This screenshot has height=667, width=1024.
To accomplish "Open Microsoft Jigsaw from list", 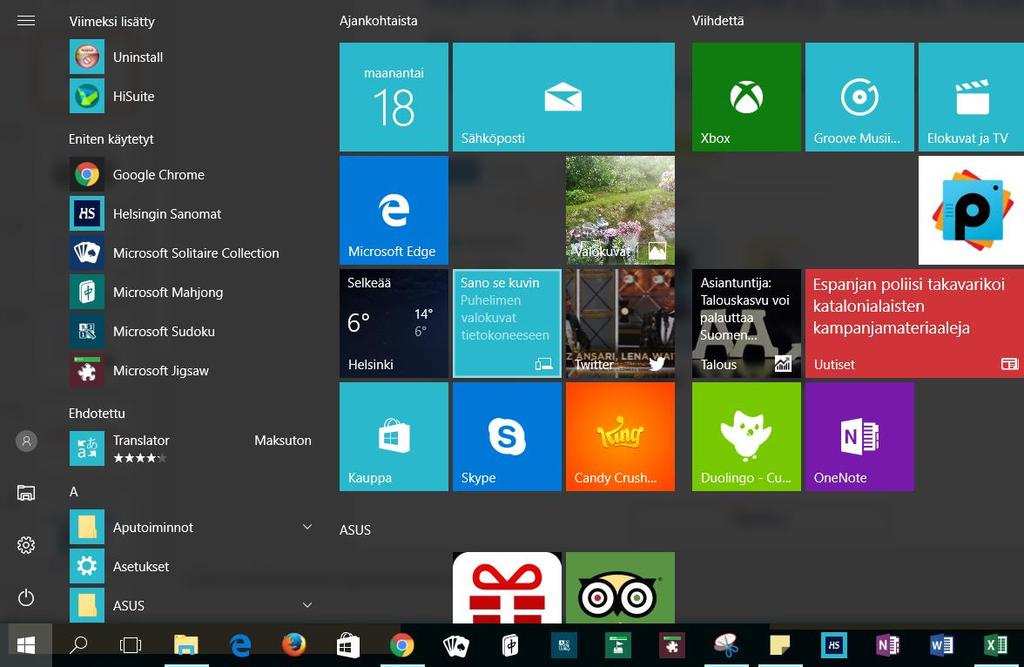I will 191,370.
